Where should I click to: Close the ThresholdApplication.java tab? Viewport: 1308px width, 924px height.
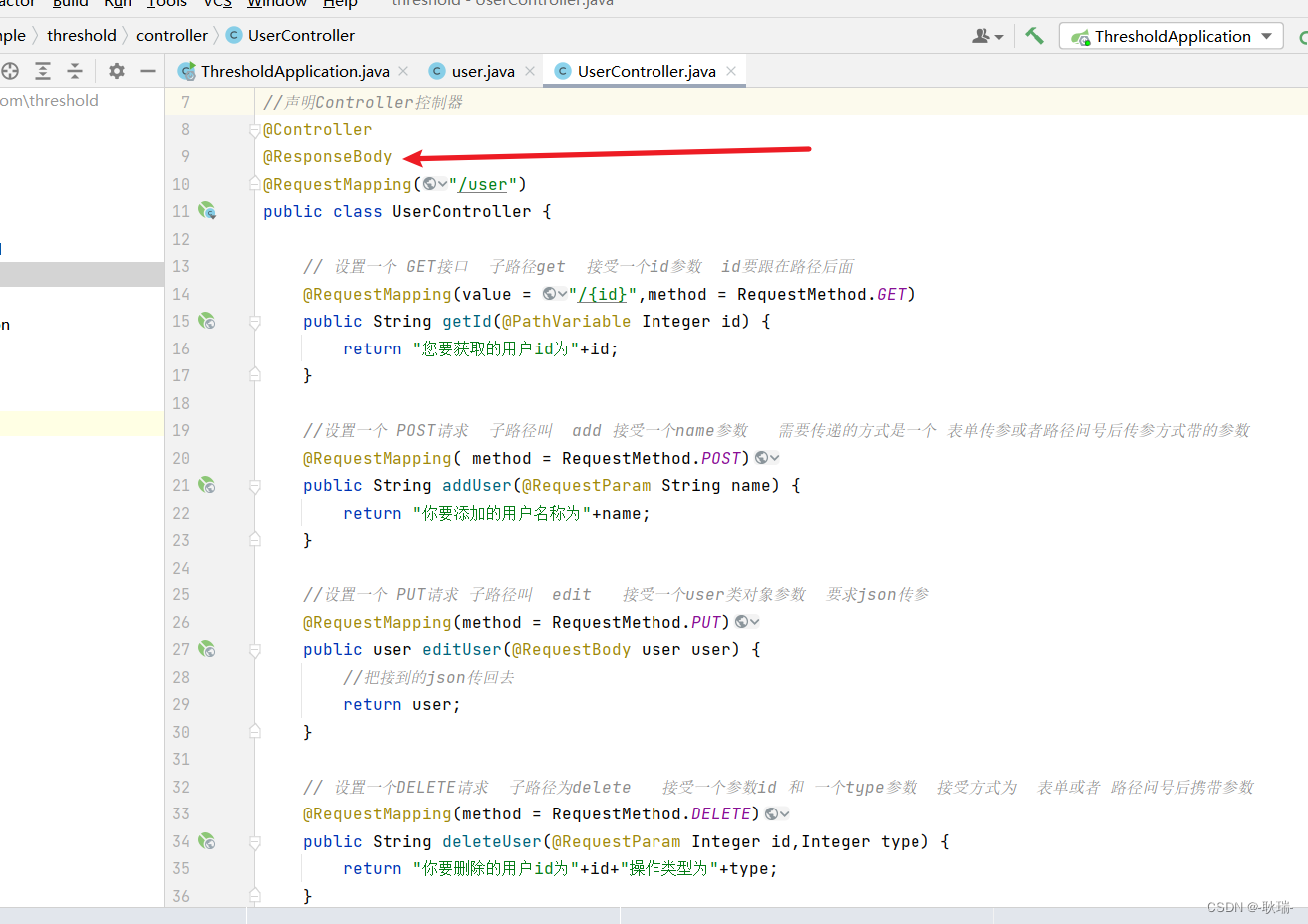(x=403, y=71)
